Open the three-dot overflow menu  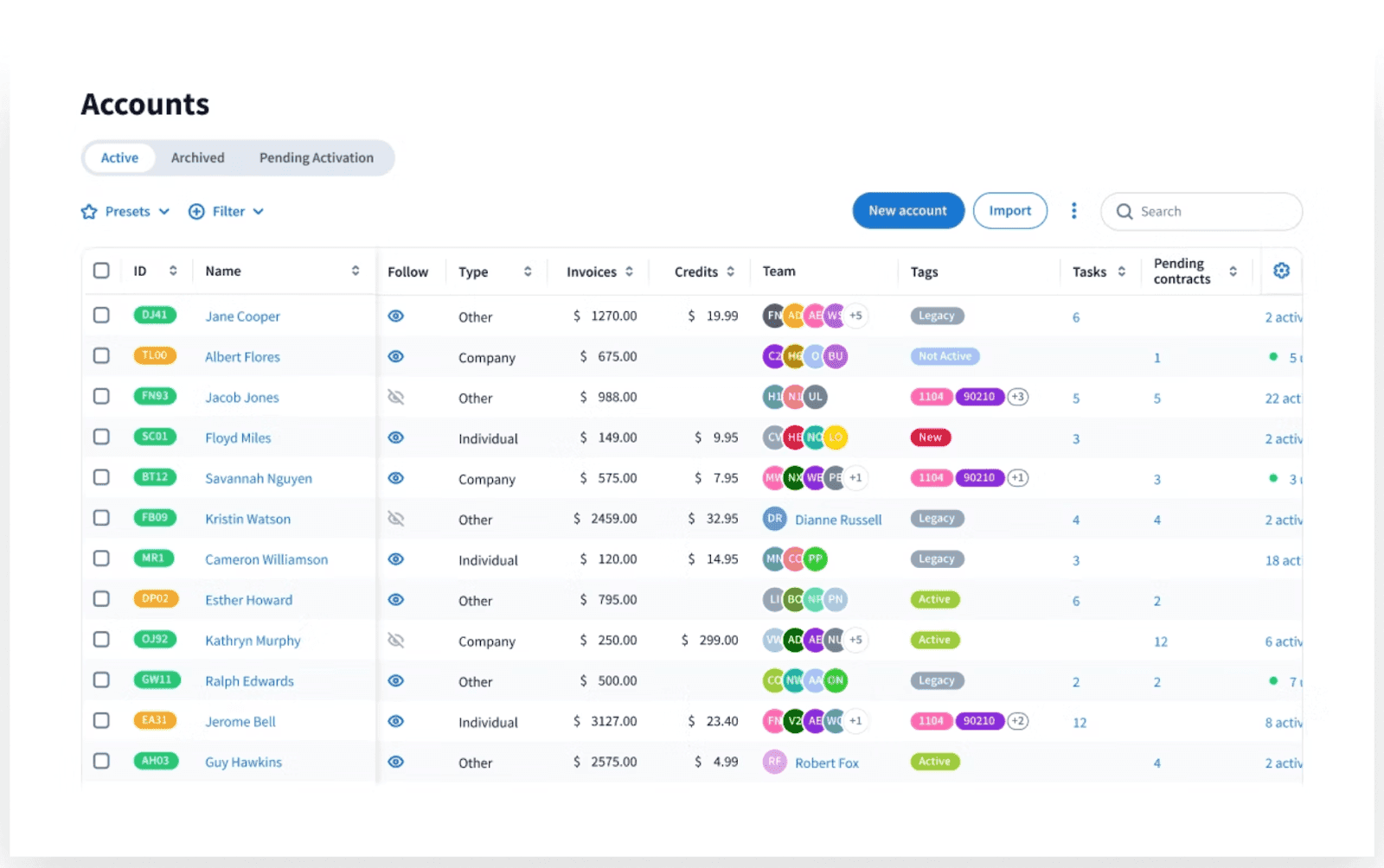(1073, 210)
